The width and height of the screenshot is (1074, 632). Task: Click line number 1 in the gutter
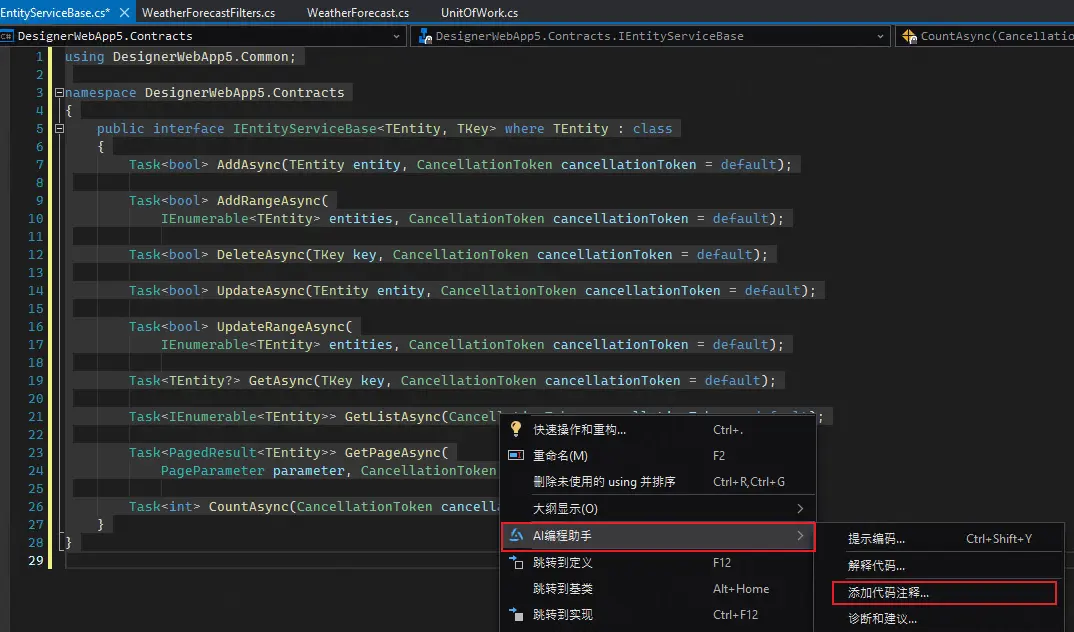click(40, 57)
